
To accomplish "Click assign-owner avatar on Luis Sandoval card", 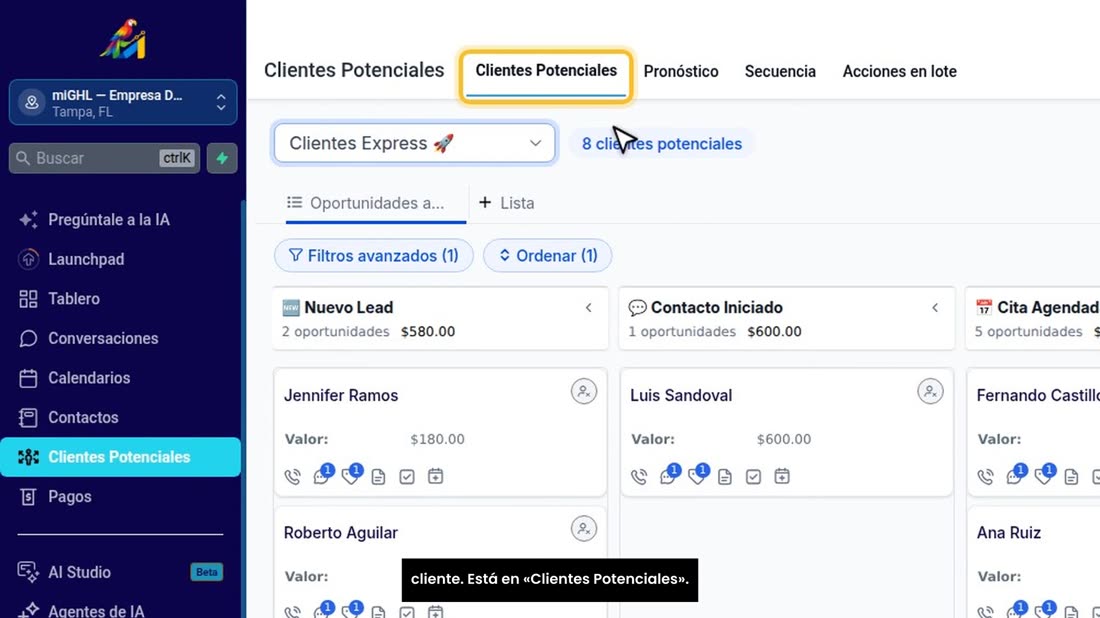I will point(930,391).
